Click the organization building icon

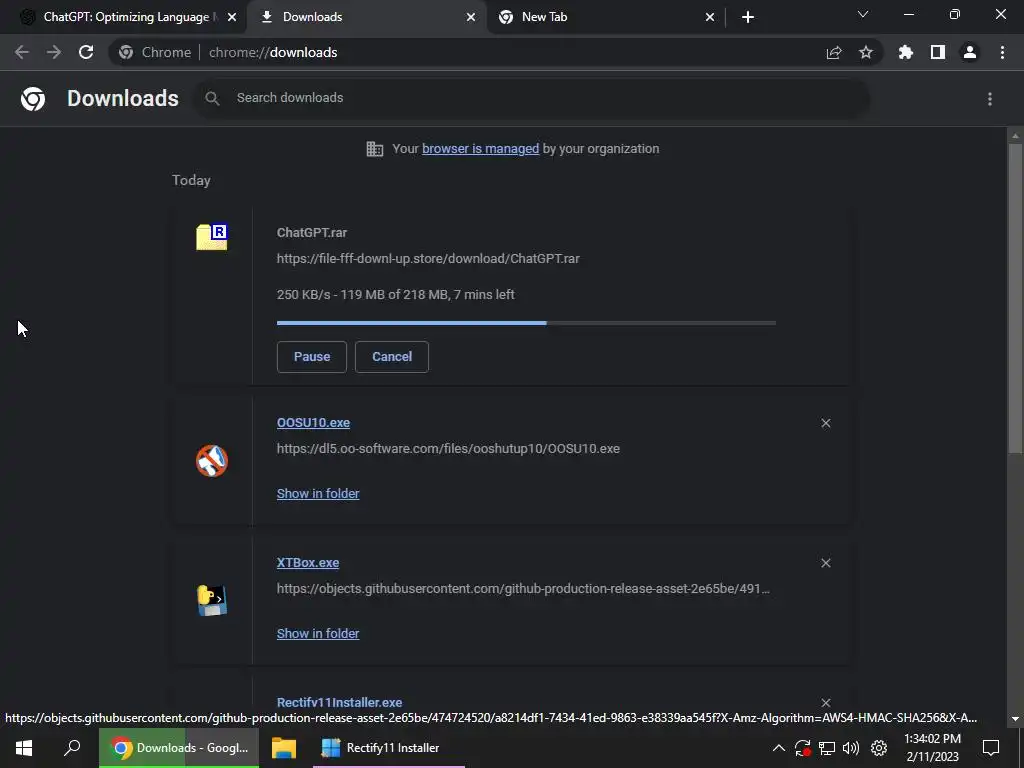click(x=375, y=149)
